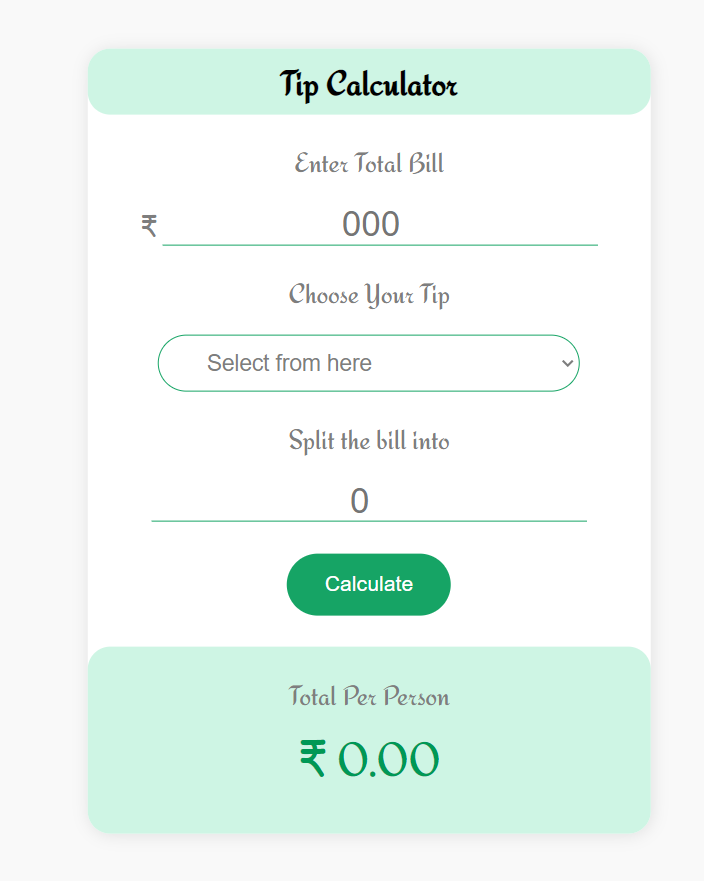Image resolution: width=704 pixels, height=881 pixels.
Task: Click the rupee symbol beside the bill input
Action: pyautogui.click(x=148, y=224)
